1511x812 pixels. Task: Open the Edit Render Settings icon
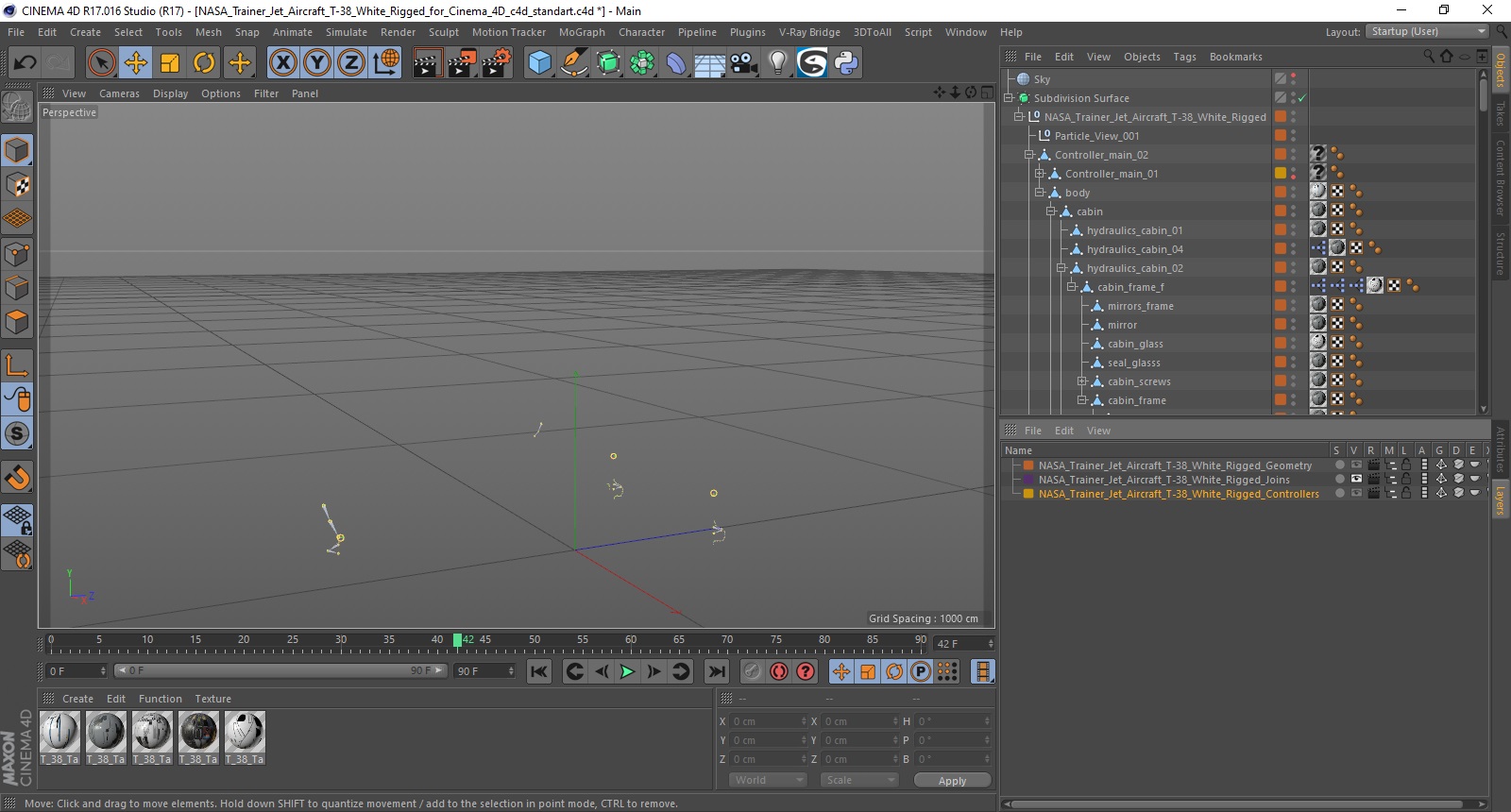[496, 63]
